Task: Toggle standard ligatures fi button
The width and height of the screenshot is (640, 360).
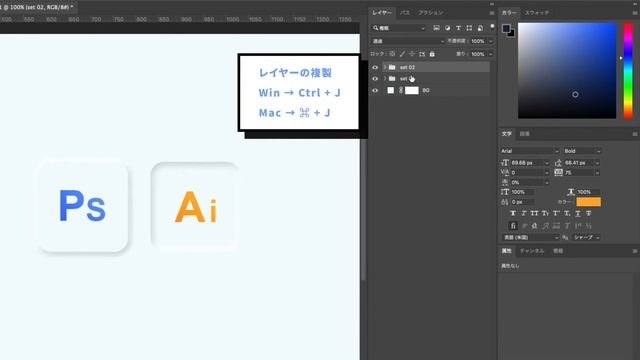Action: click(x=513, y=226)
